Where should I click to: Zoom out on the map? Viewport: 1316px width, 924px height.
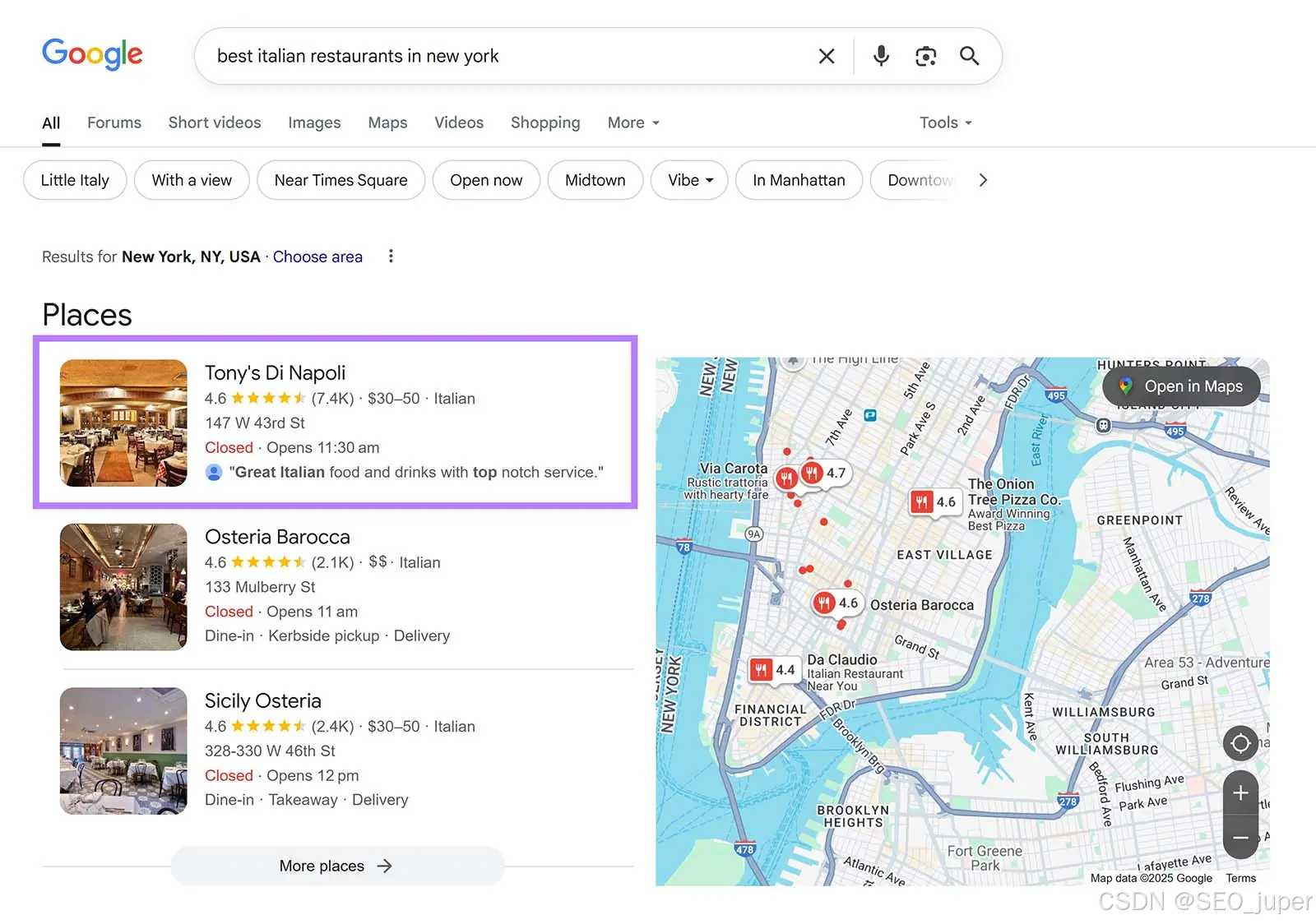click(x=1240, y=838)
